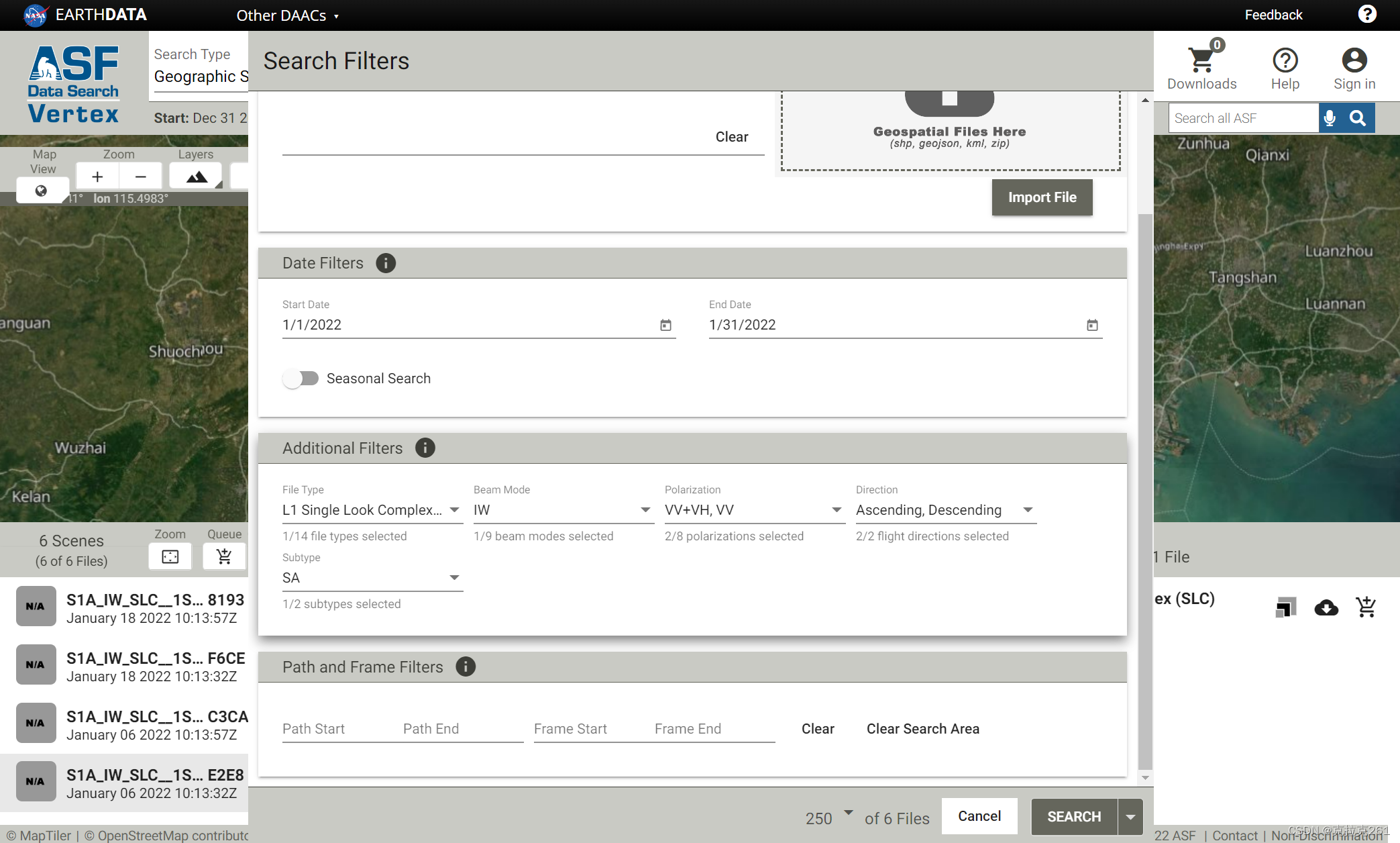Toggle the Seasonal Search switch
1400x843 pixels.
point(301,379)
